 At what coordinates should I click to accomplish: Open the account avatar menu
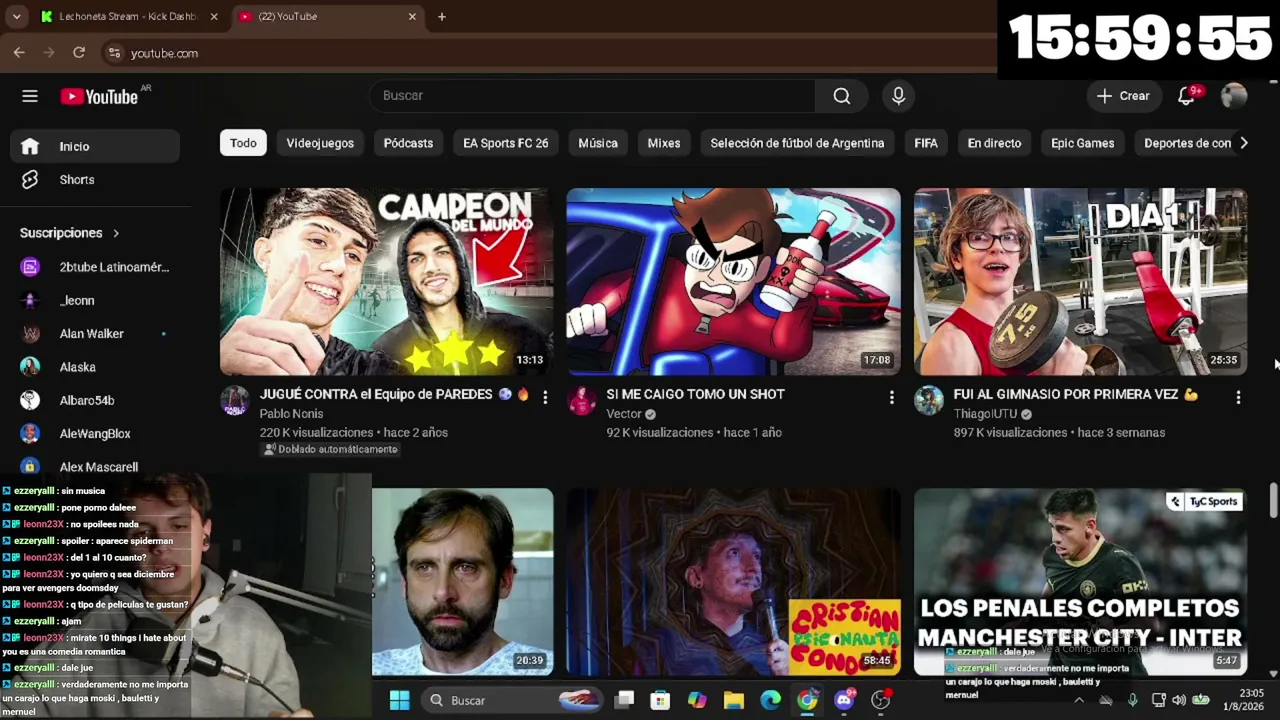[1234, 96]
